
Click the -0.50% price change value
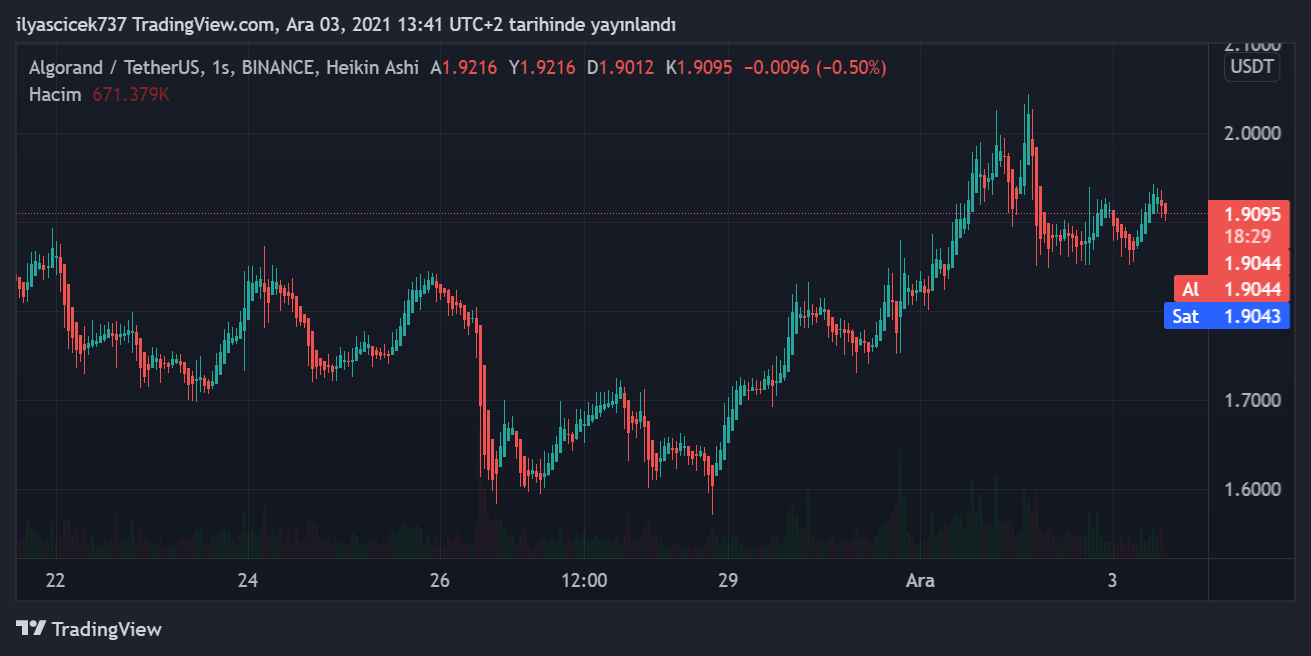851,68
